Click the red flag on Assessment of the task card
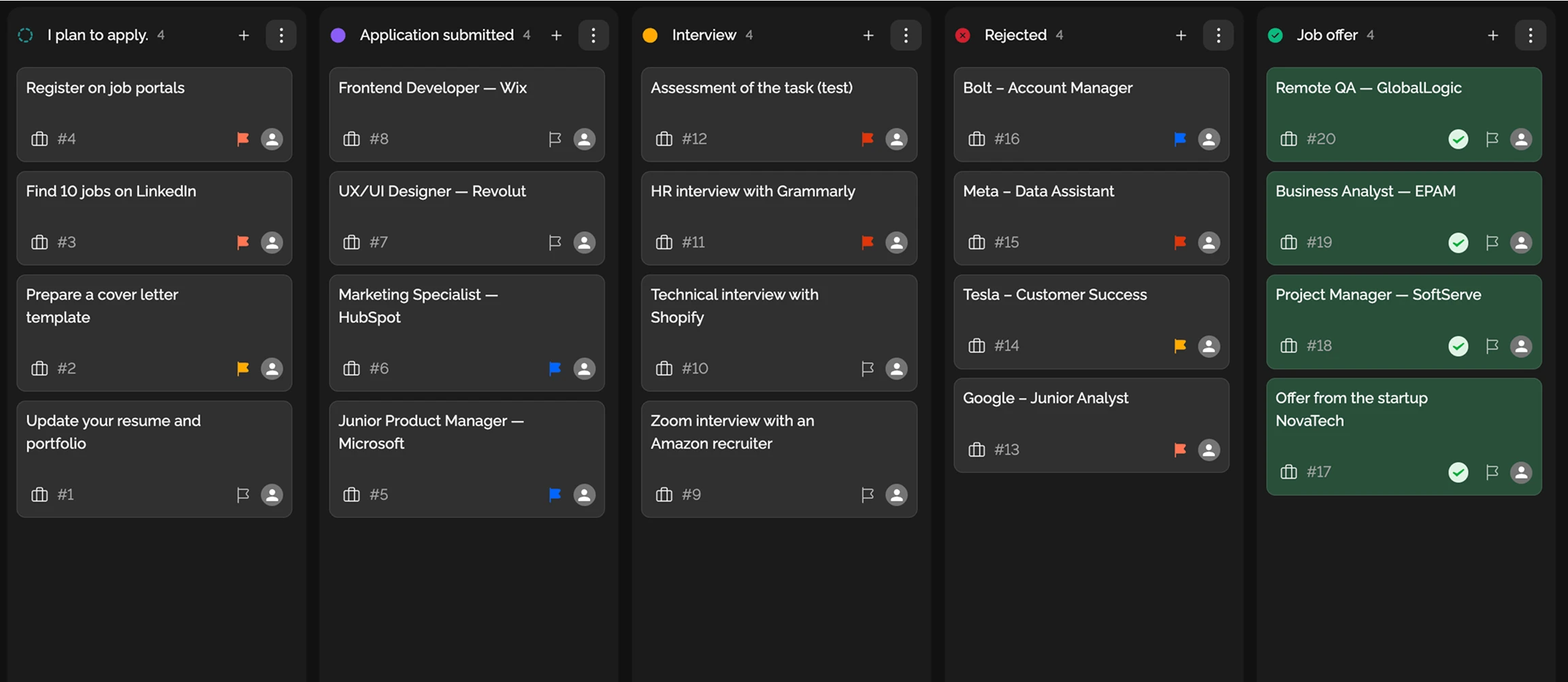 tap(867, 139)
